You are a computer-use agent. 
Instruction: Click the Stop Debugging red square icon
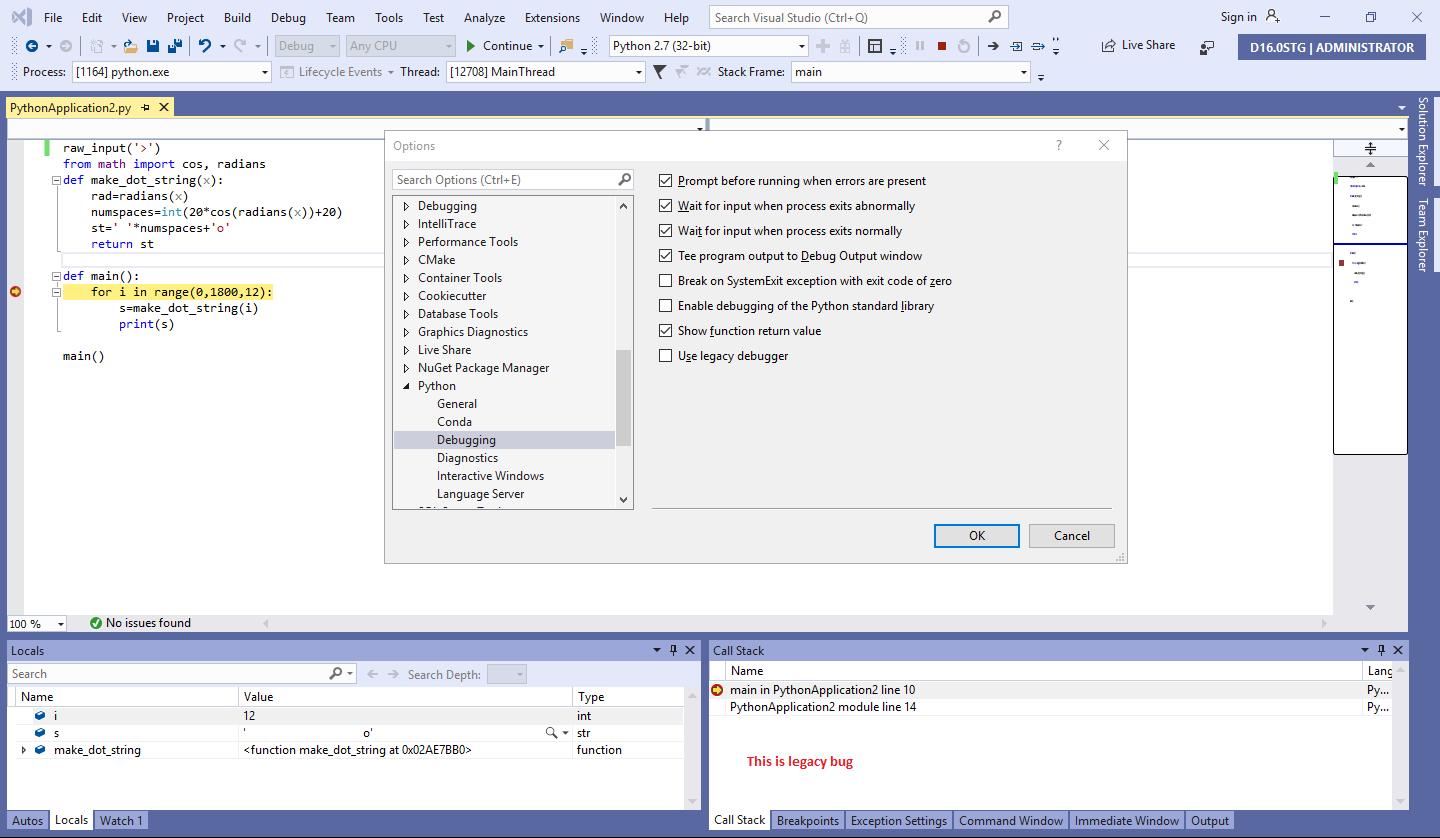pyautogui.click(x=942, y=45)
